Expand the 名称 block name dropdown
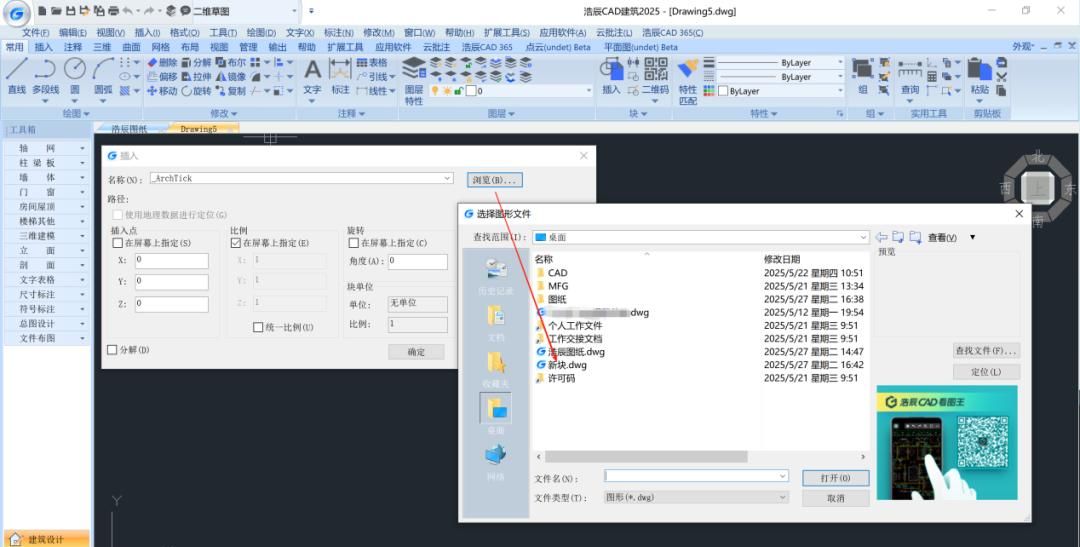 446,179
